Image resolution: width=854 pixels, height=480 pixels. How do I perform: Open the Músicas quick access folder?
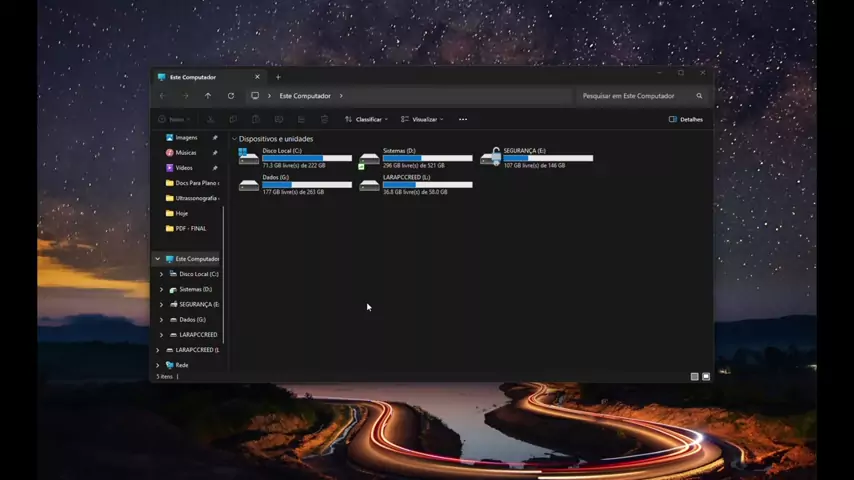pyautogui.click(x=186, y=153)
